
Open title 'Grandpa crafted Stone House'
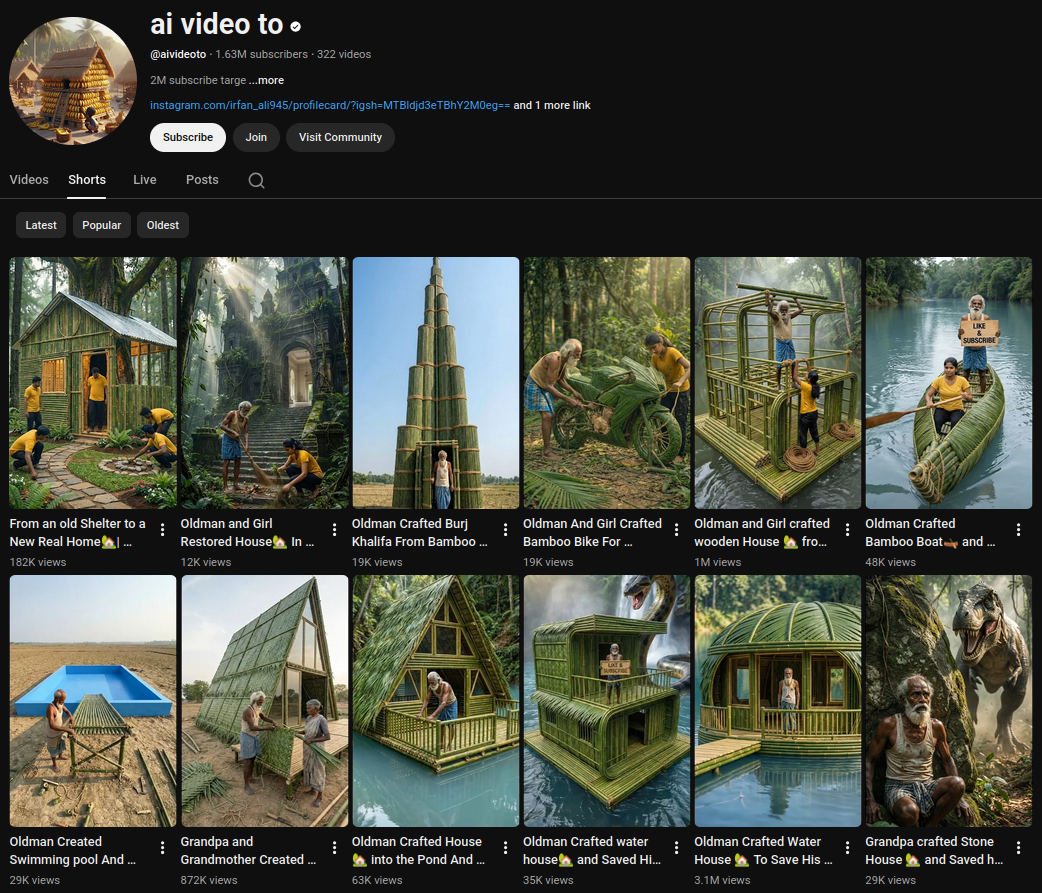934,850
